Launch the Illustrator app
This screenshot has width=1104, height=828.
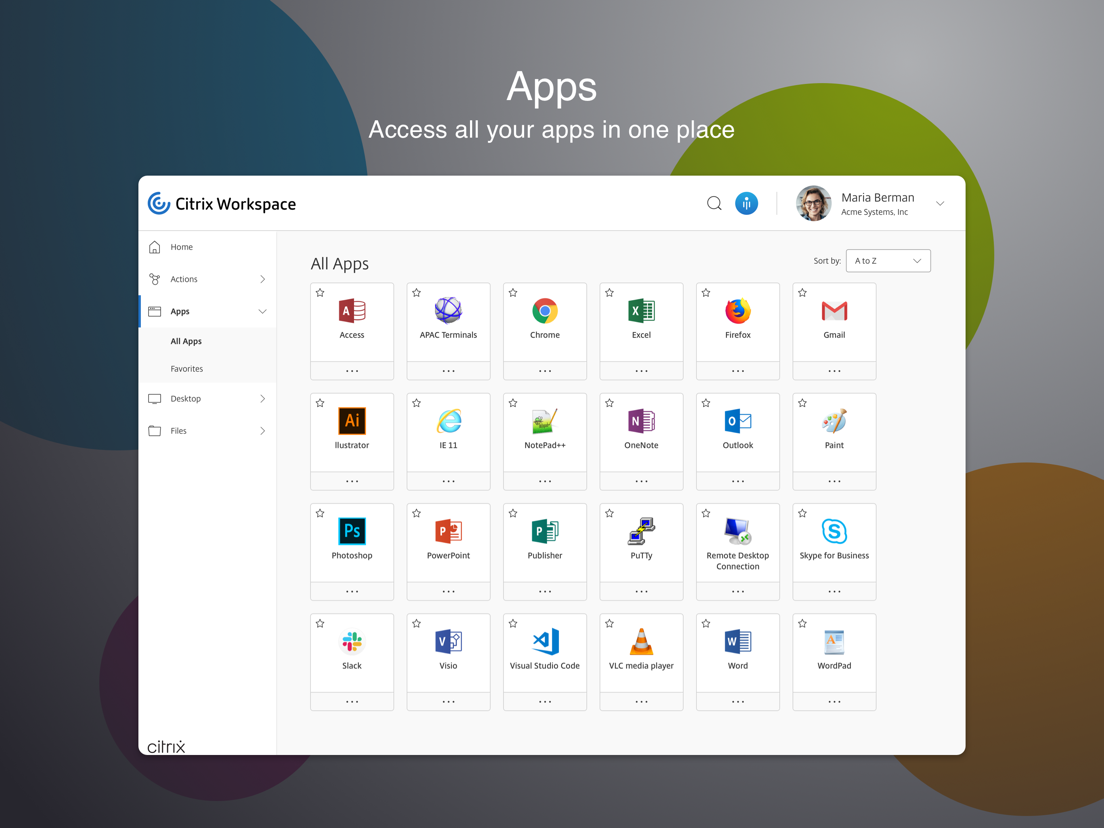click(352, 421)
